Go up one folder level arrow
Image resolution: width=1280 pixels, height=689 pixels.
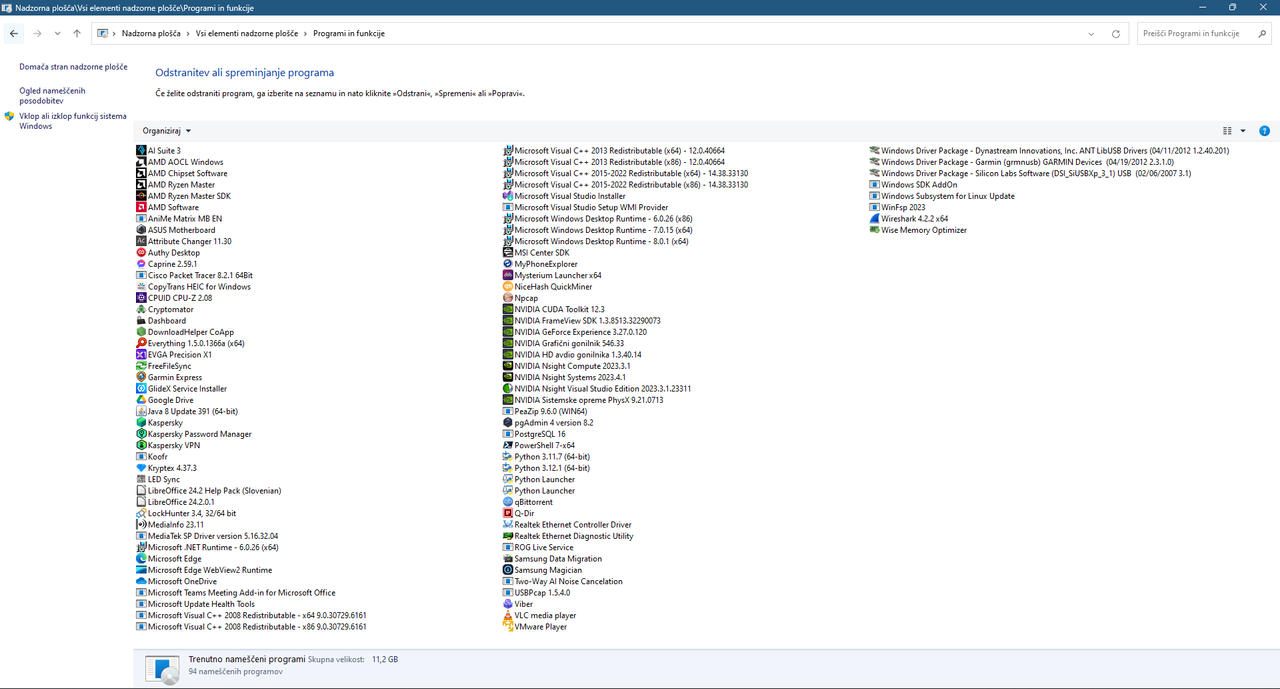[77, 33]
